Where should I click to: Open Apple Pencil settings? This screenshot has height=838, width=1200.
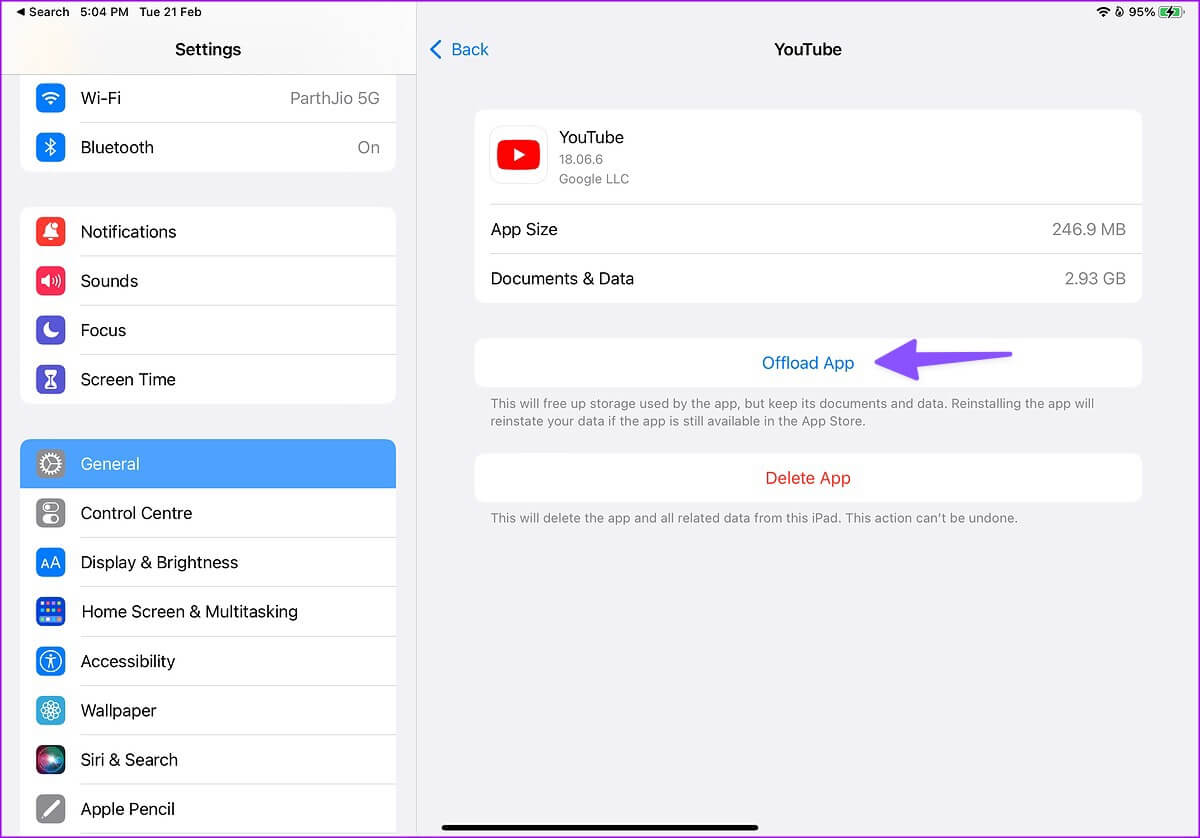click(208, 808)
